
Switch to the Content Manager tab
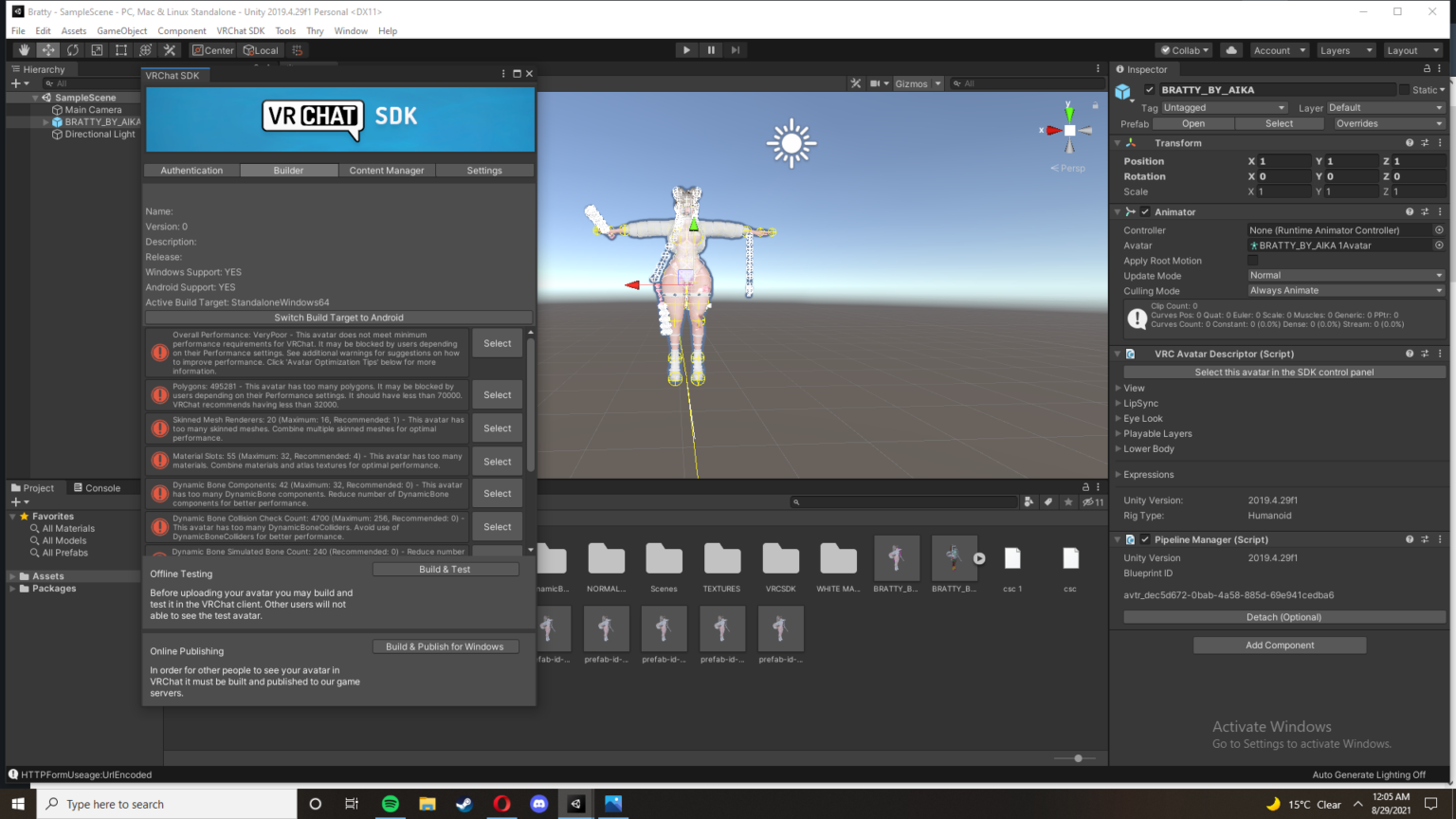click(x=387, y=170)
